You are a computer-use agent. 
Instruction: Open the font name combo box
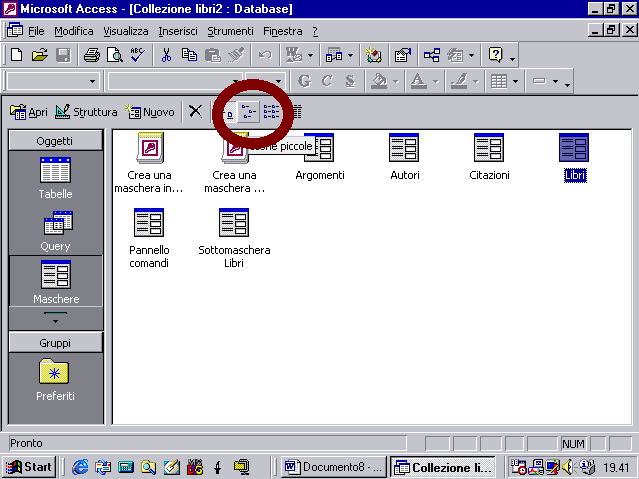click(x=174, y=82)
